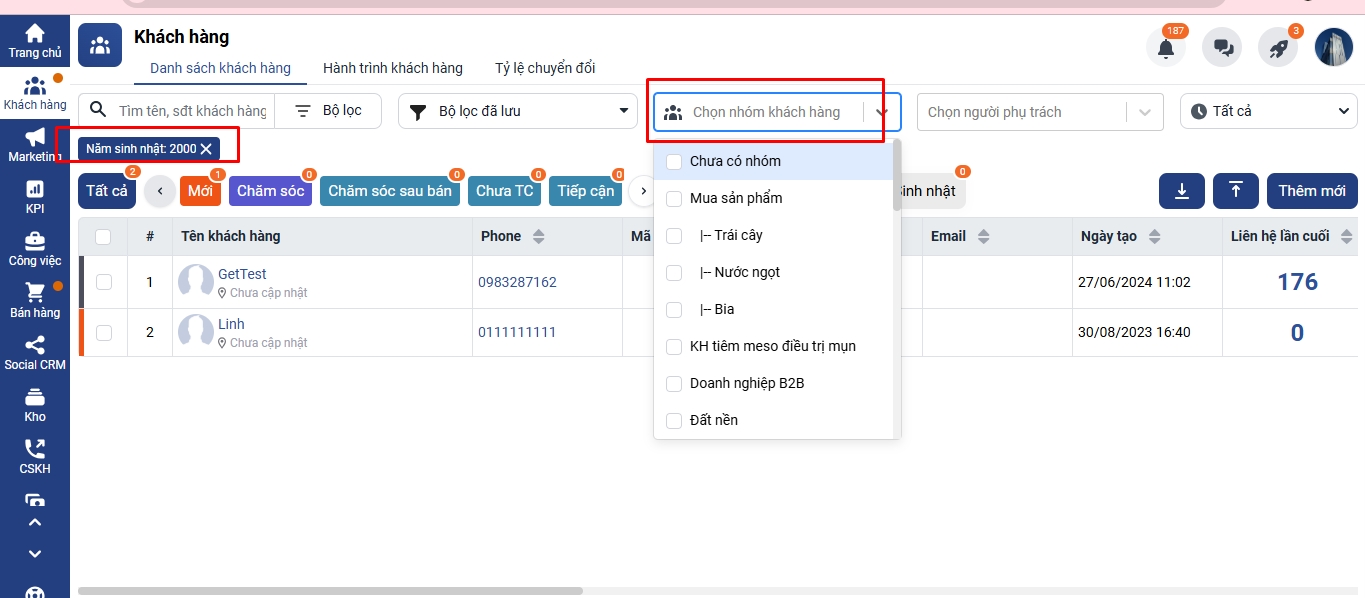Open the Chọn người phụ trách dropdown

[x=1040, y=112]
